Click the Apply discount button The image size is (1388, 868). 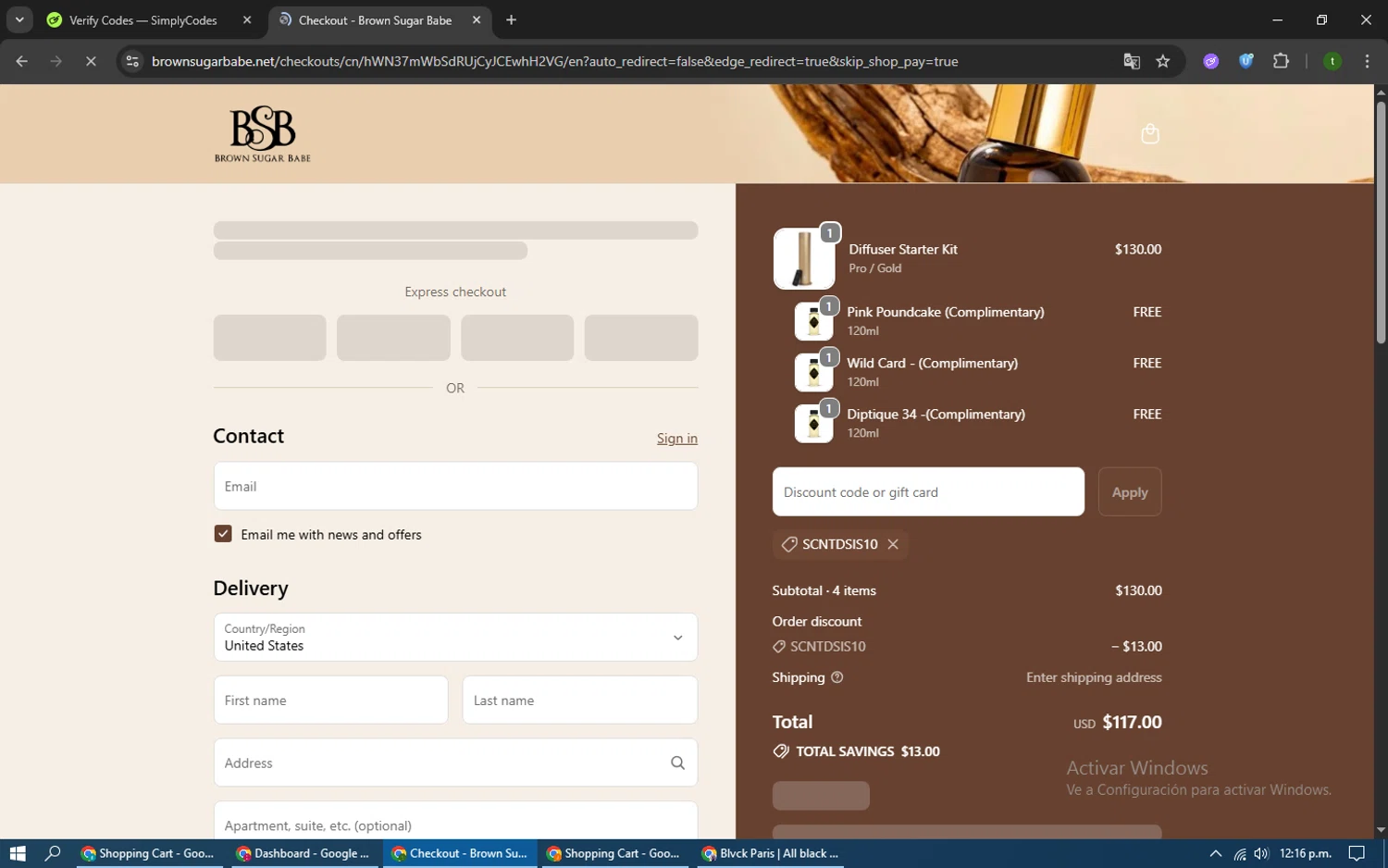point(1130,491)
